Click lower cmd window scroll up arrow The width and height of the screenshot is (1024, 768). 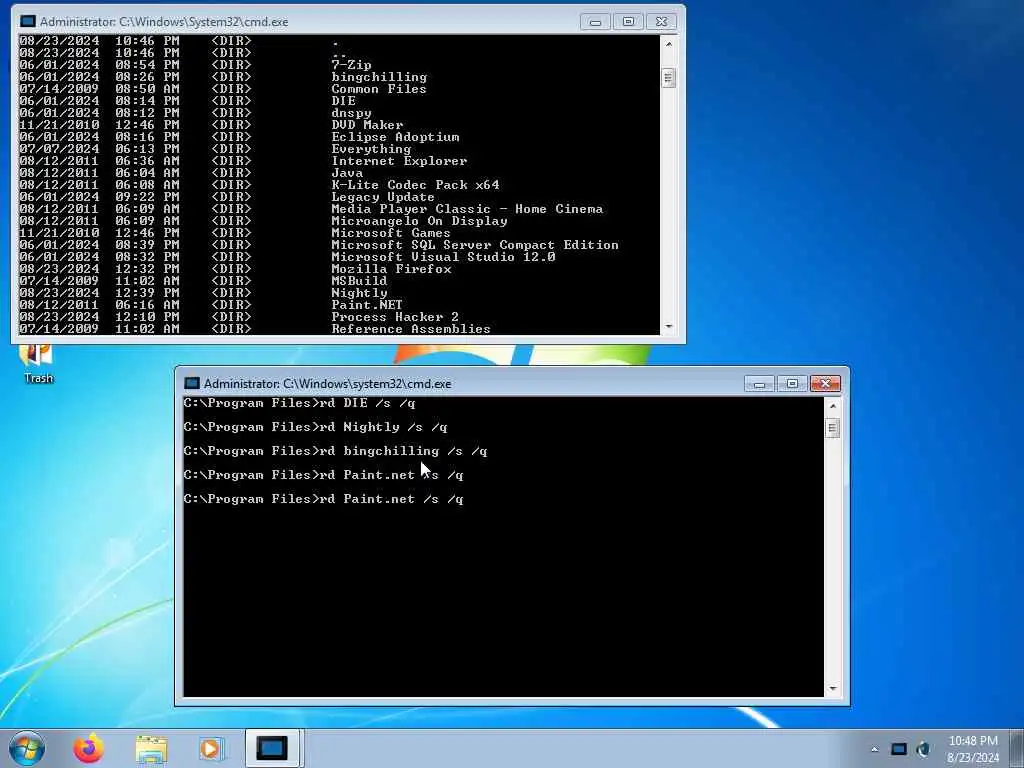(832, 406)
